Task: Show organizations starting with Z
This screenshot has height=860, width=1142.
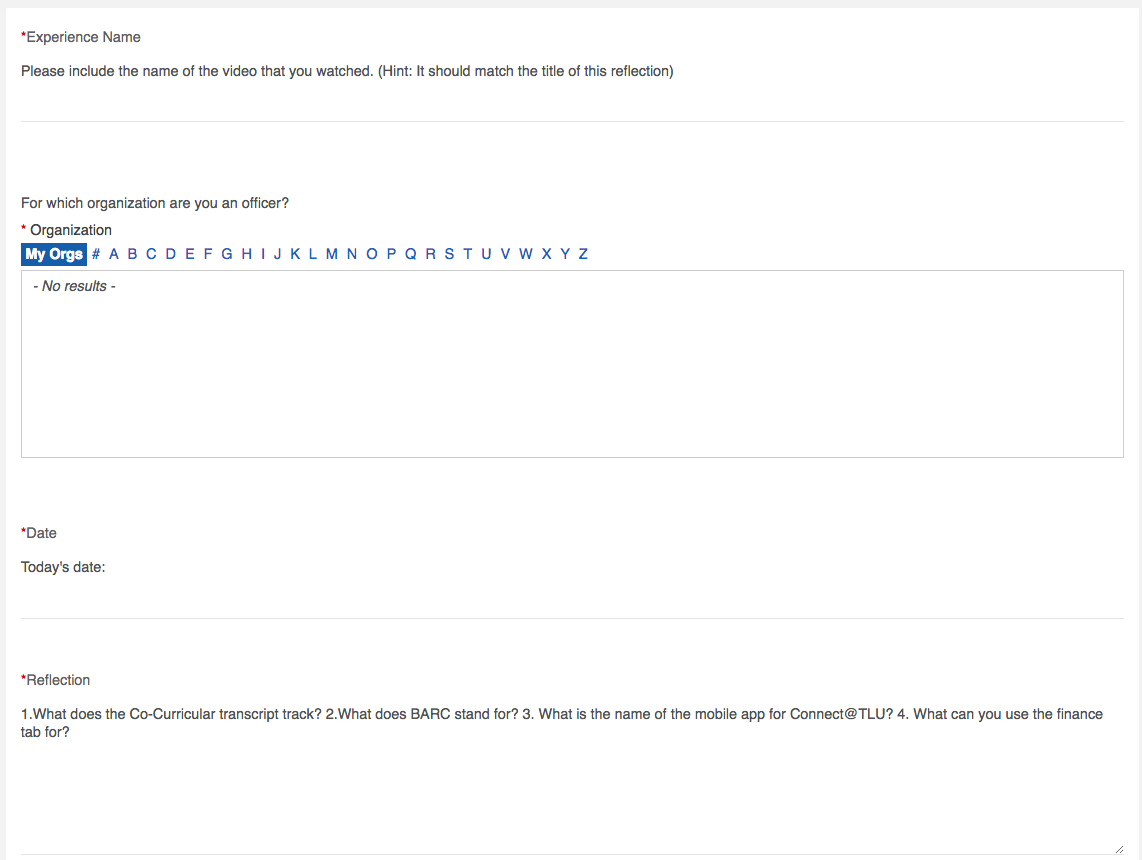Action: pos(583,254)
